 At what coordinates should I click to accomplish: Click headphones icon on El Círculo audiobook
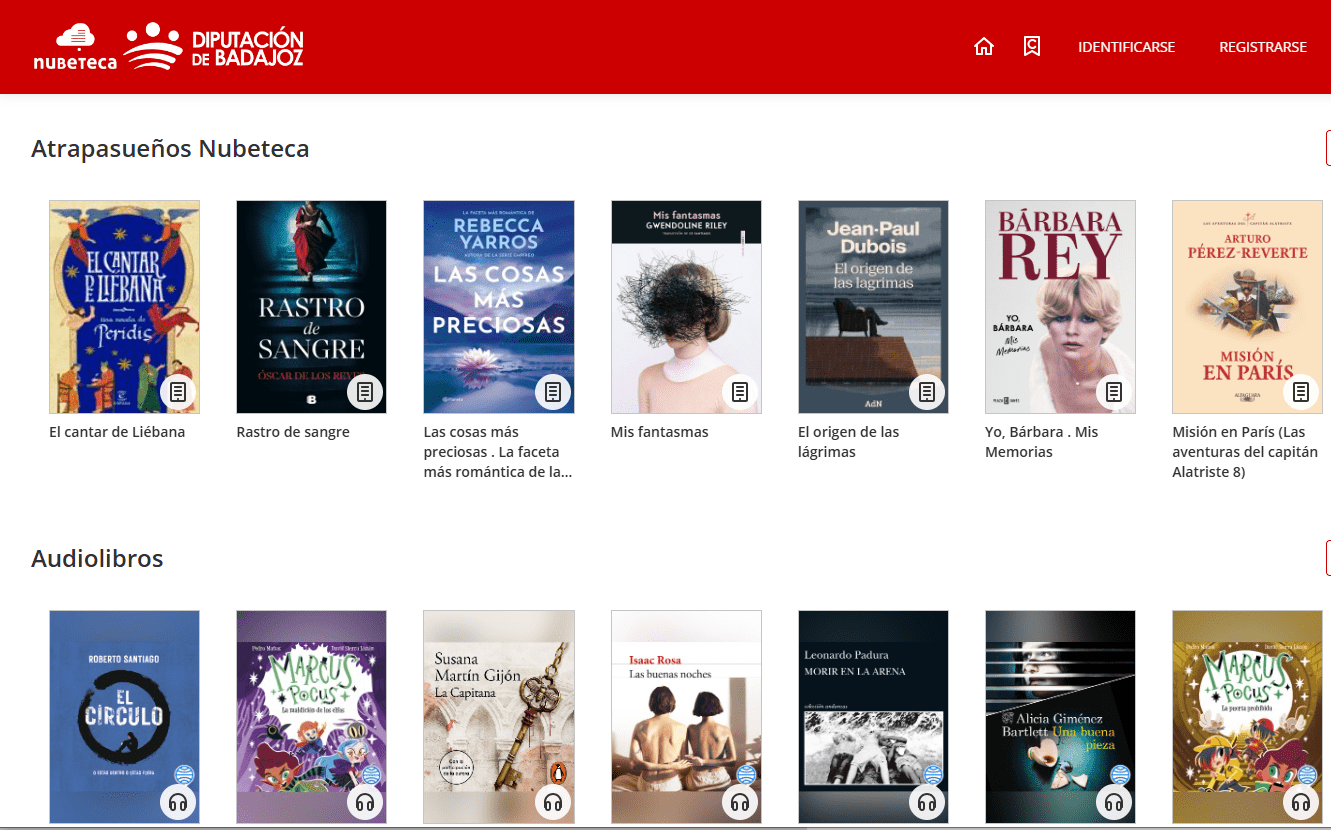pyautogui.click(x=178, y=802)
